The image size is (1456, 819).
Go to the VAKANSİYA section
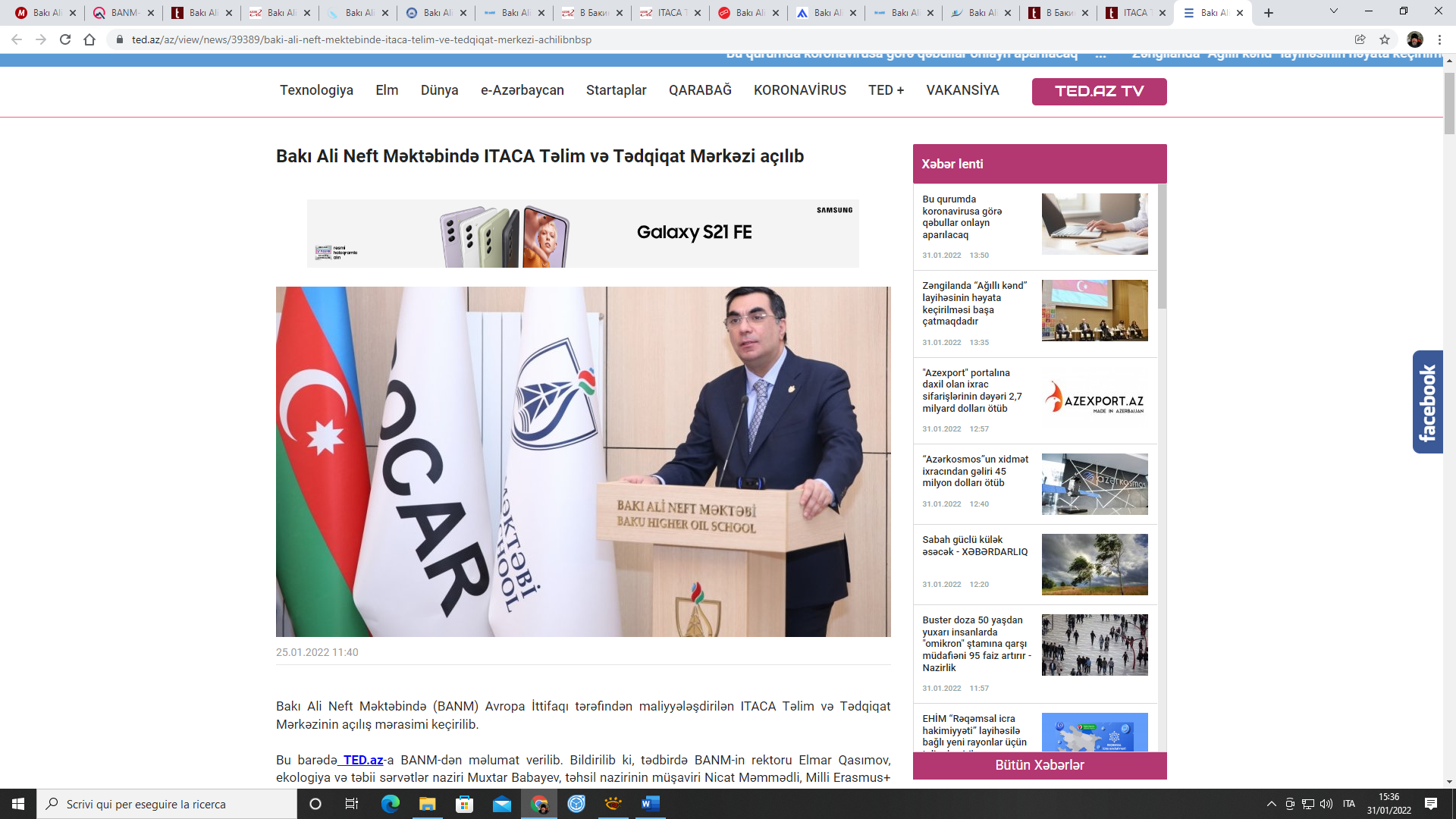click(962, 90)
